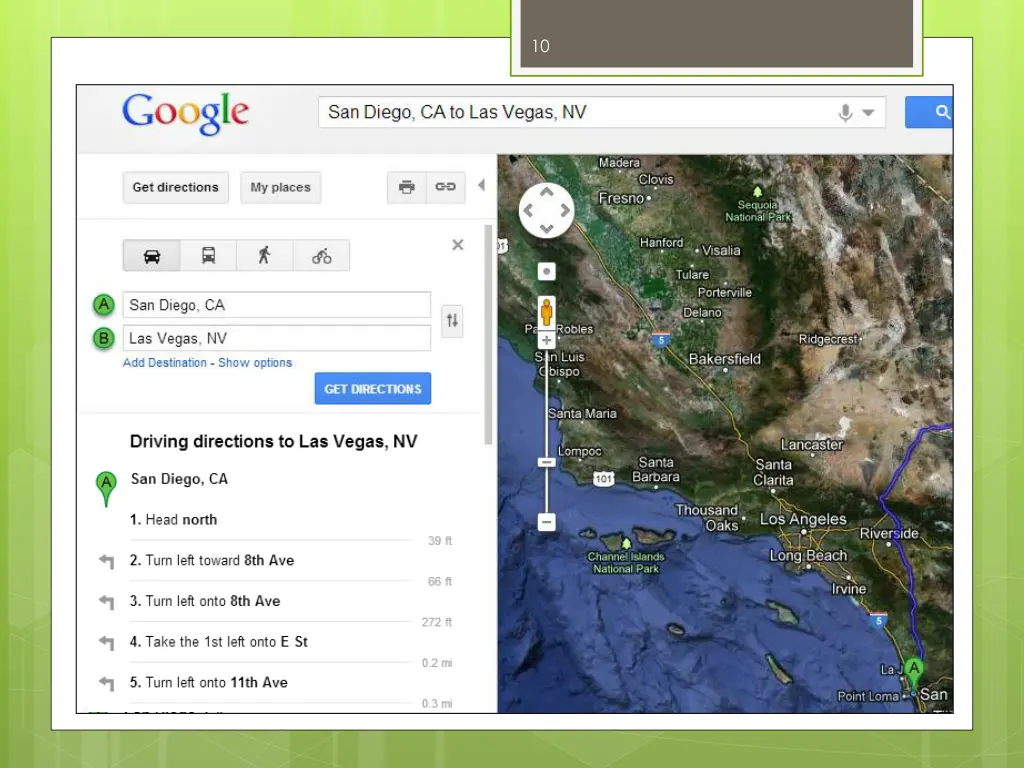
Task: Click the A marker on the map
Action: [x=914, y=671]
